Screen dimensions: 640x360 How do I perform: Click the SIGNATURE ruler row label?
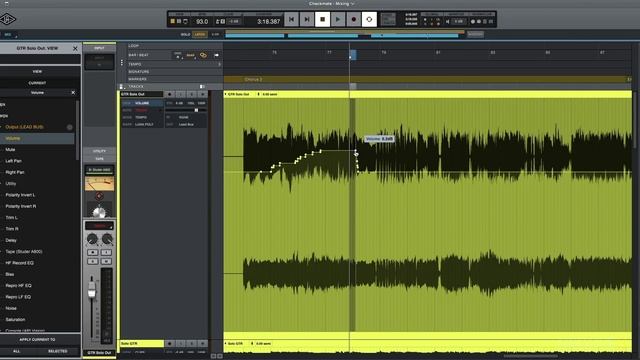tap(139, 72)
